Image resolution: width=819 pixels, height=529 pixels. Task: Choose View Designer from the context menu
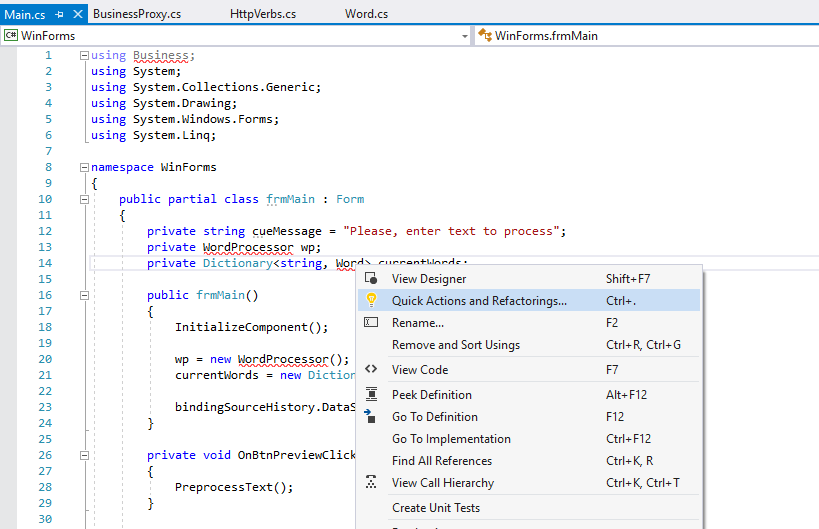[x=529, y=278]
